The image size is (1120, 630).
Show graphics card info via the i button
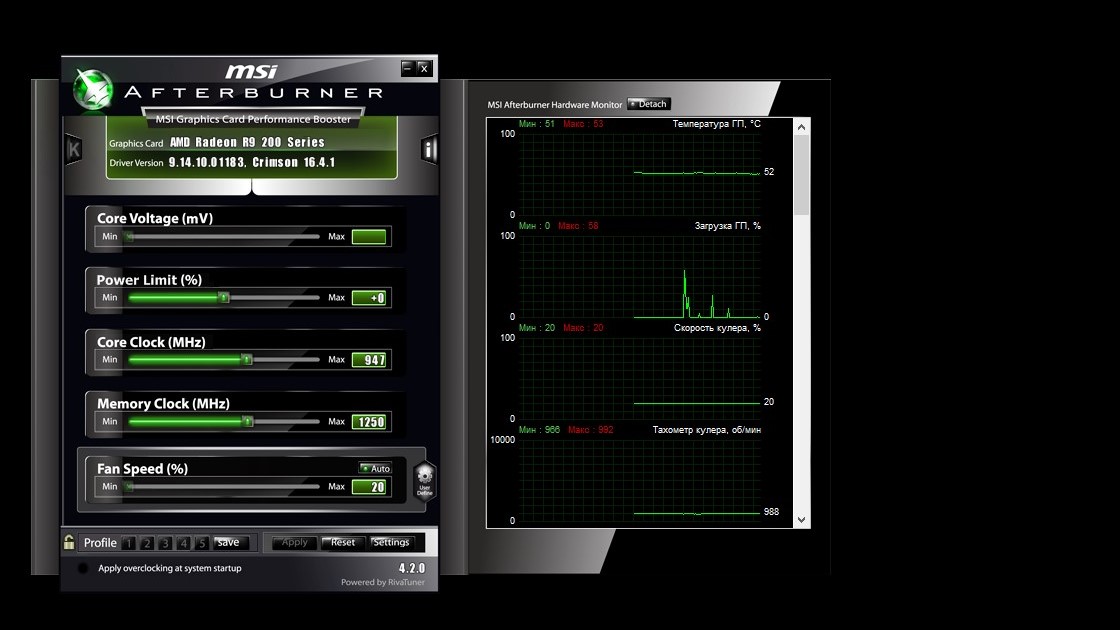(429, 149)
